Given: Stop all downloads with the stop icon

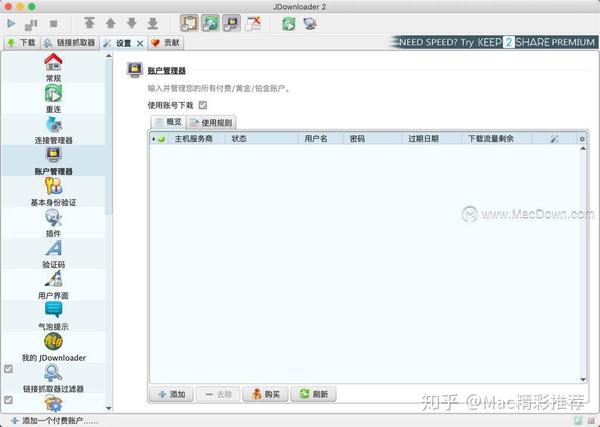Looking at the screenshot, I should coord(54,24).
